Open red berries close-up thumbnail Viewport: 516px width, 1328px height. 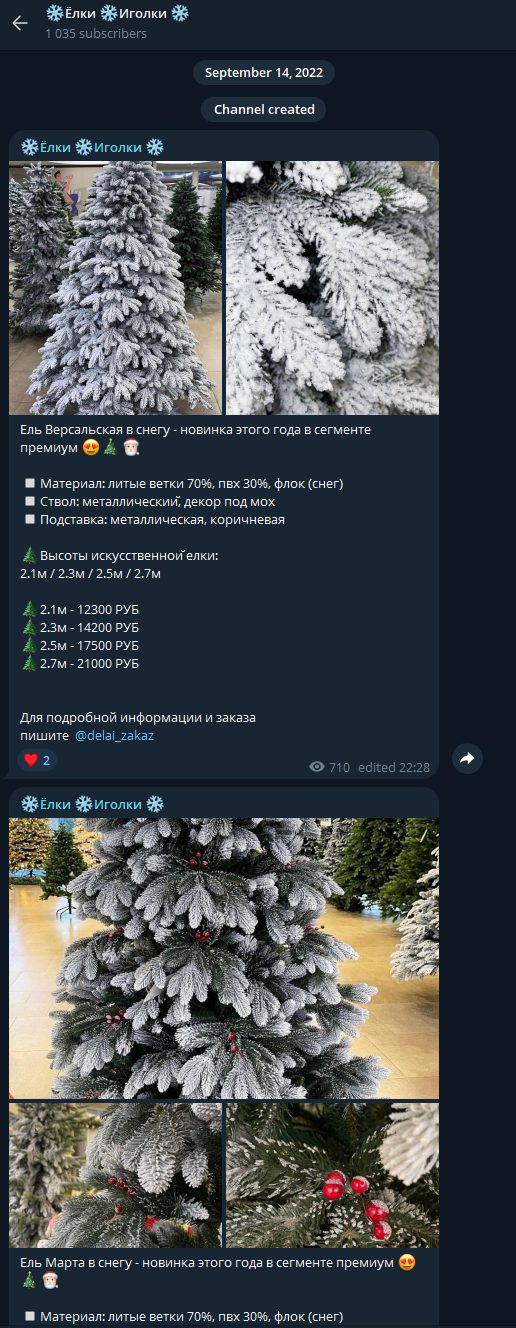[332, 1175]
